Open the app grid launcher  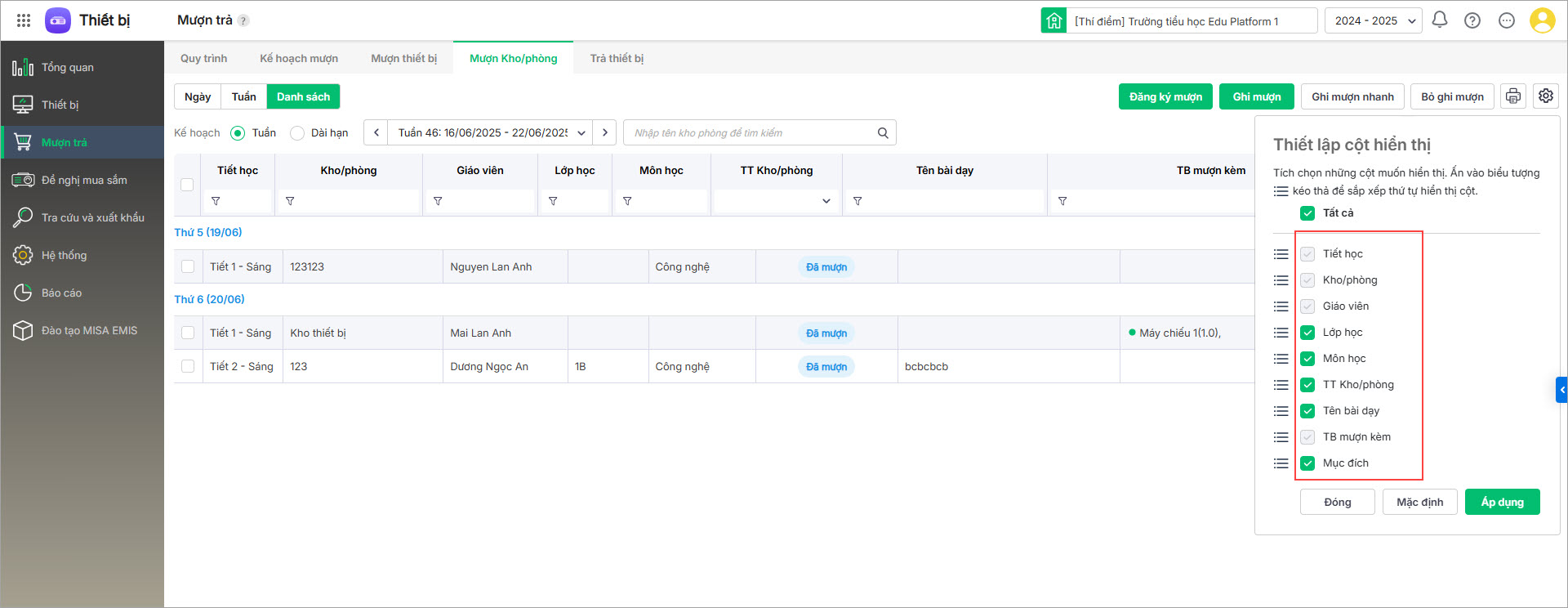point(24,20)
